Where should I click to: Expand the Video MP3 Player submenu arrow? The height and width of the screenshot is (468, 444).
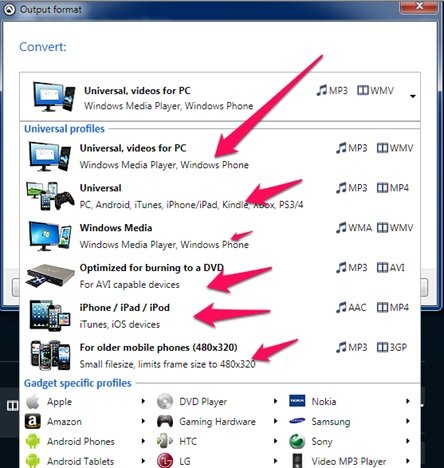click(x=407, y=461)
